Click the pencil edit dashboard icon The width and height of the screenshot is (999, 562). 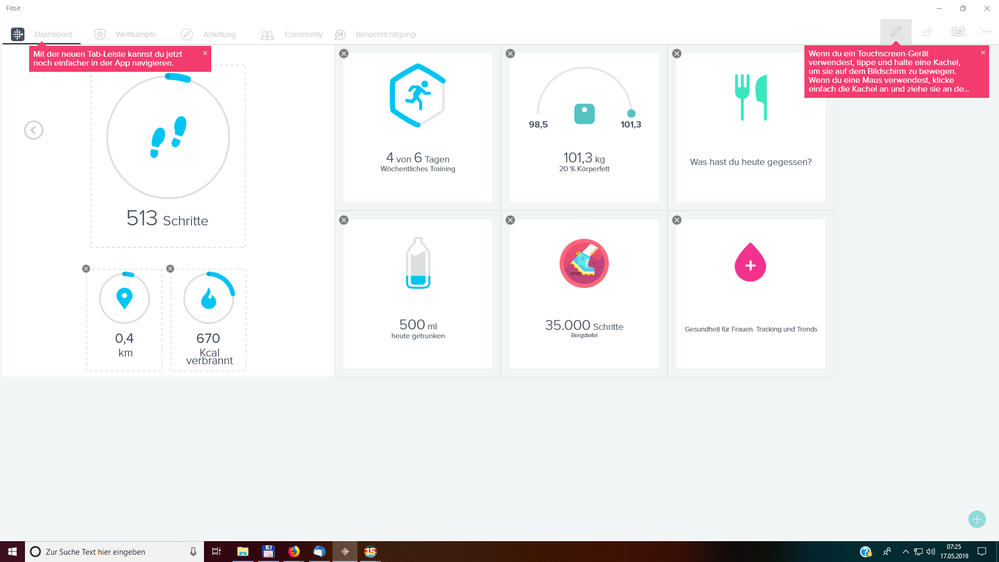point(895,32)
